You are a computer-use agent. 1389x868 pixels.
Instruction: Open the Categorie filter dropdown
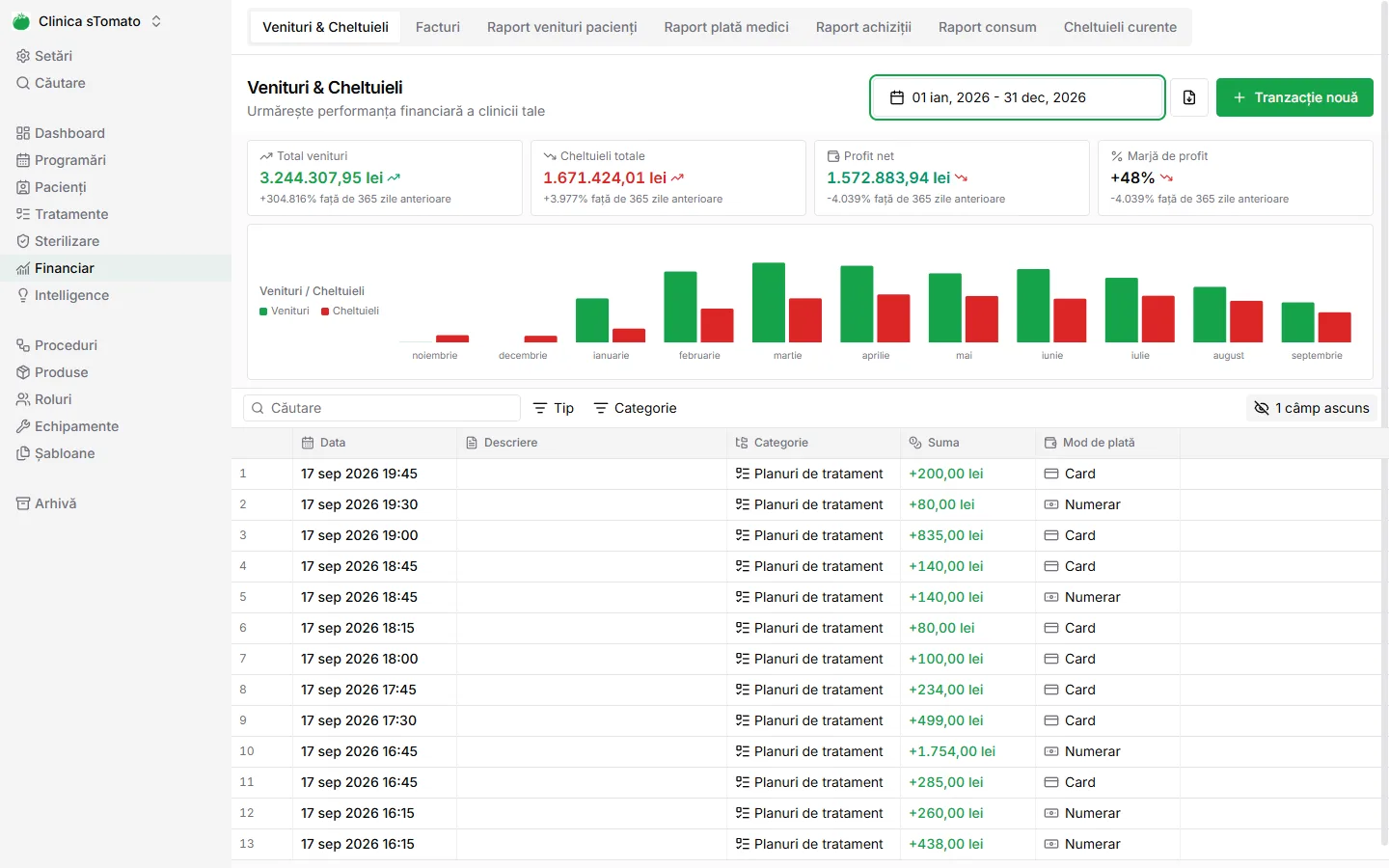(x=635, y=408)
